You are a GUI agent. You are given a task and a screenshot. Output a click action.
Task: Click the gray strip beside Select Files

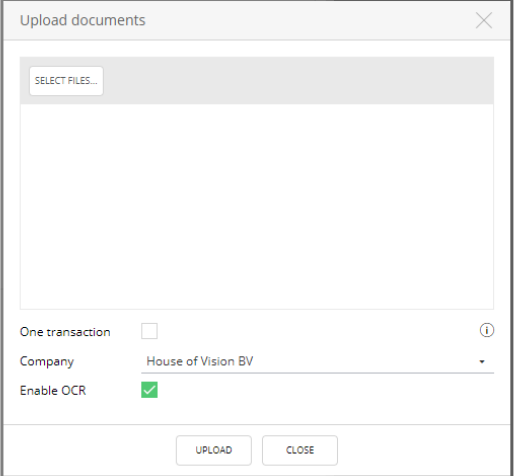298,81
